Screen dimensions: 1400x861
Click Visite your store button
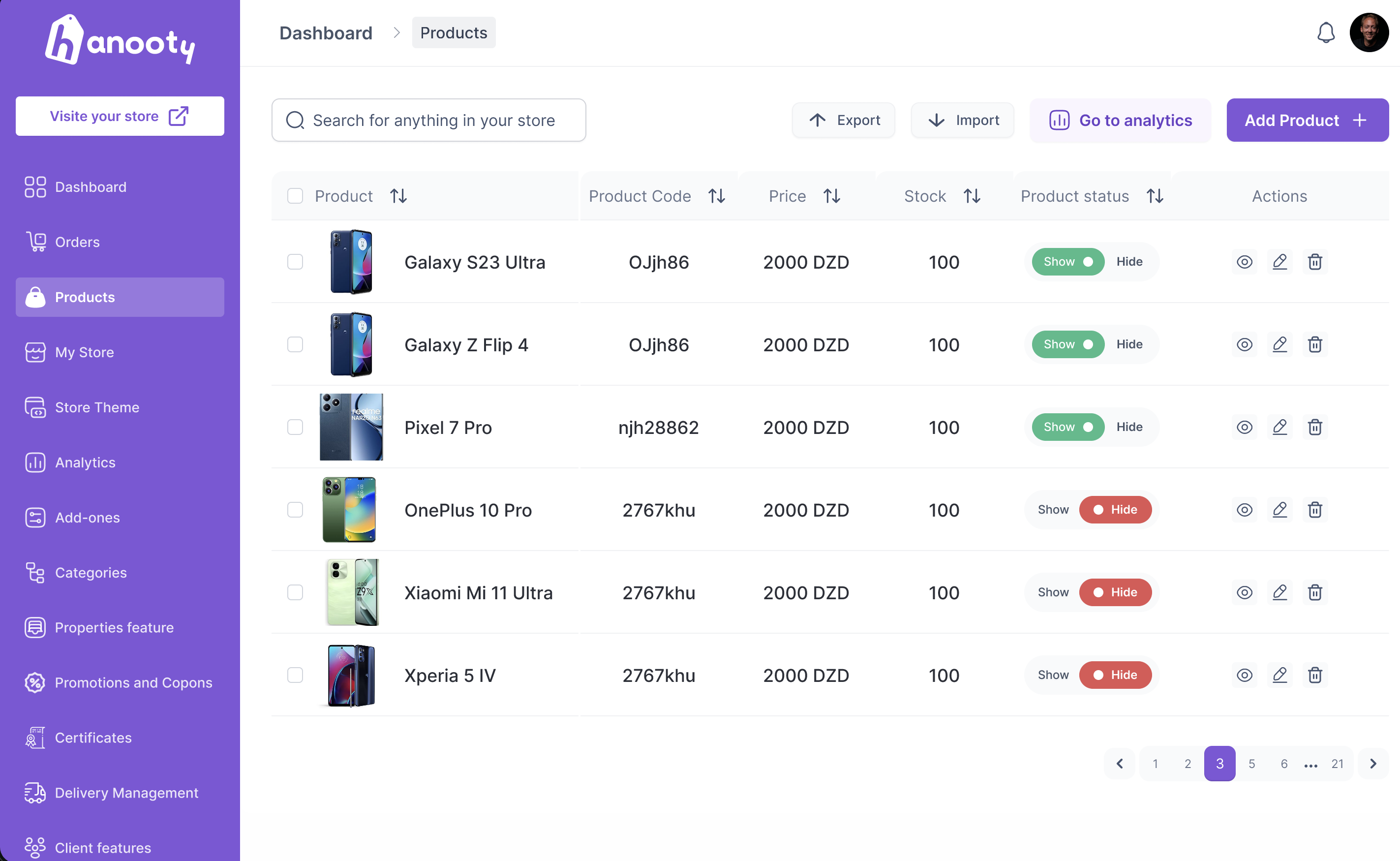click(x=120, y=116)
